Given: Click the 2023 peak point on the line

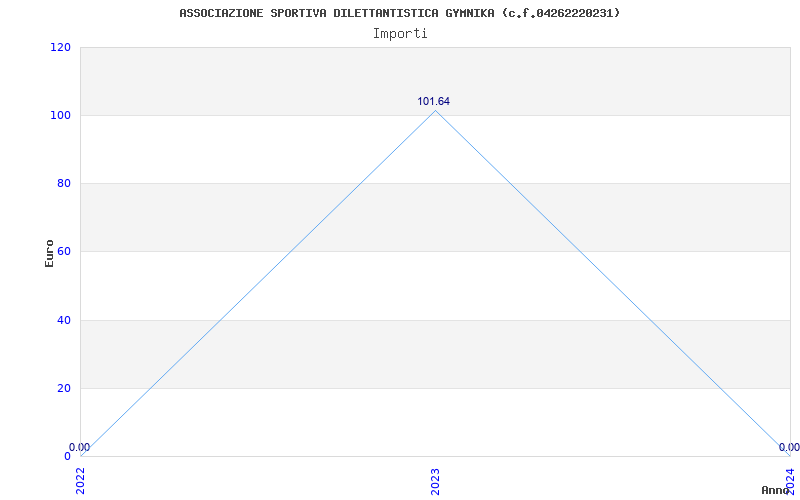Looking at the screenshot, I should [435, 110].
